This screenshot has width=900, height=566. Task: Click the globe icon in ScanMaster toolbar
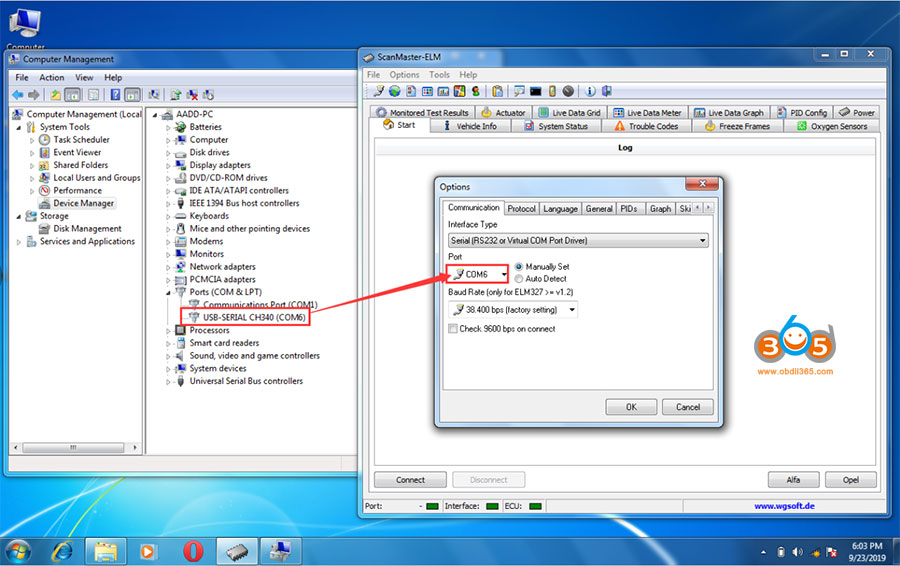pos(395,91)
